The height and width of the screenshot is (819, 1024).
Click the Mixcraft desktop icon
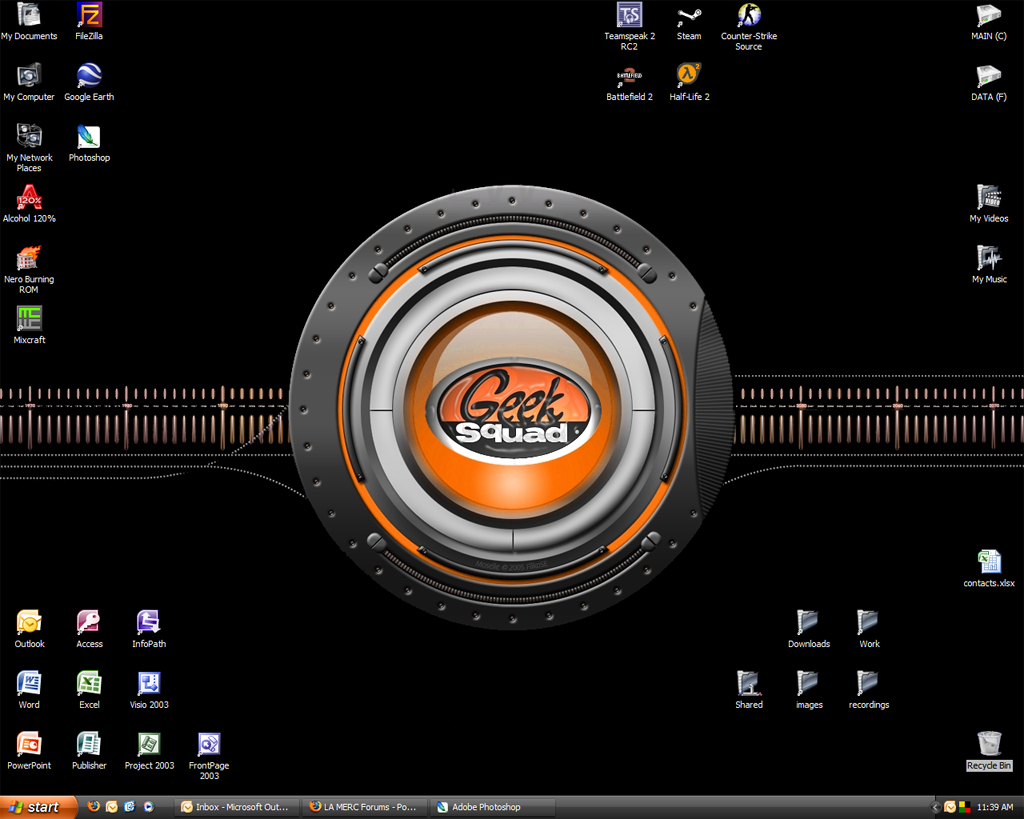point(29,325)
